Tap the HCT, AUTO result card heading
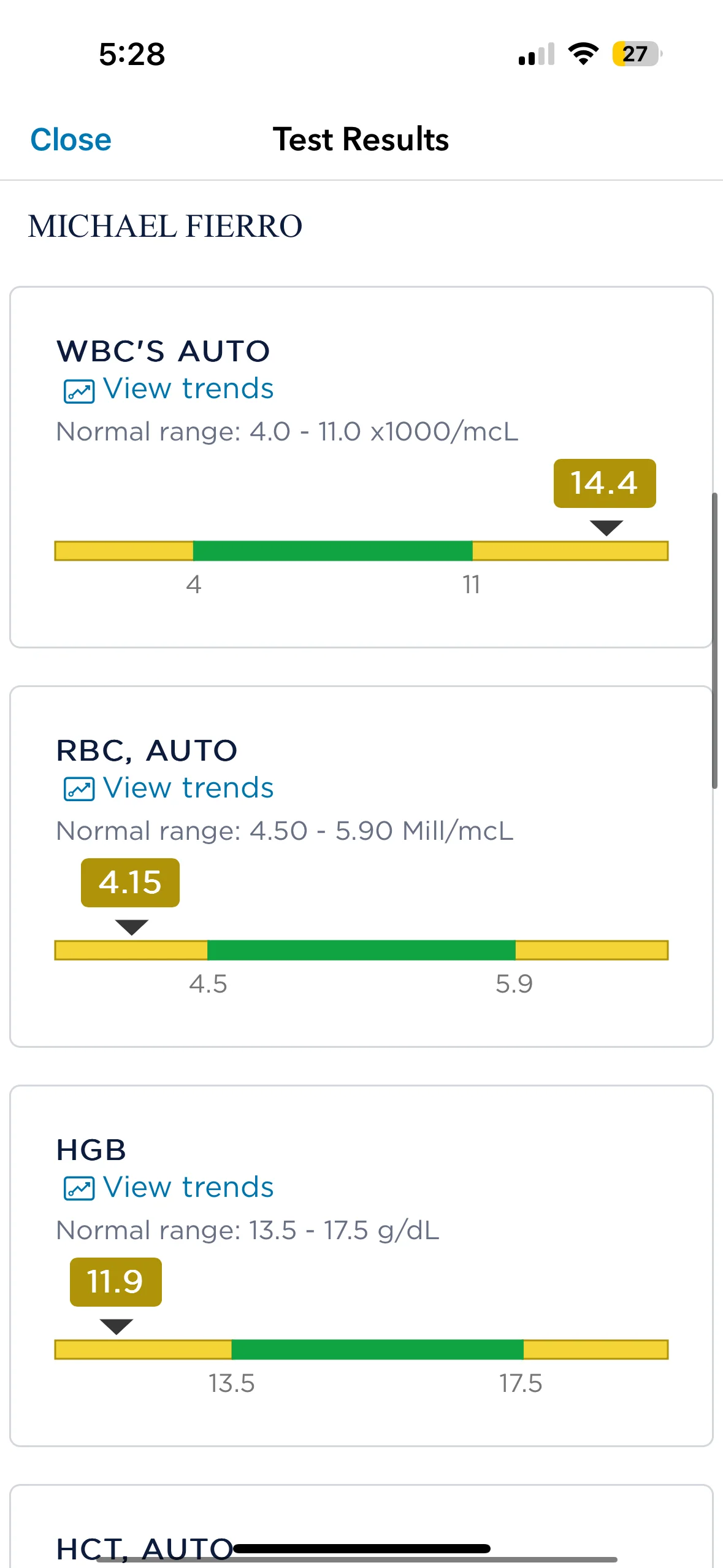723x1568 pixels. pos(144,1548)
